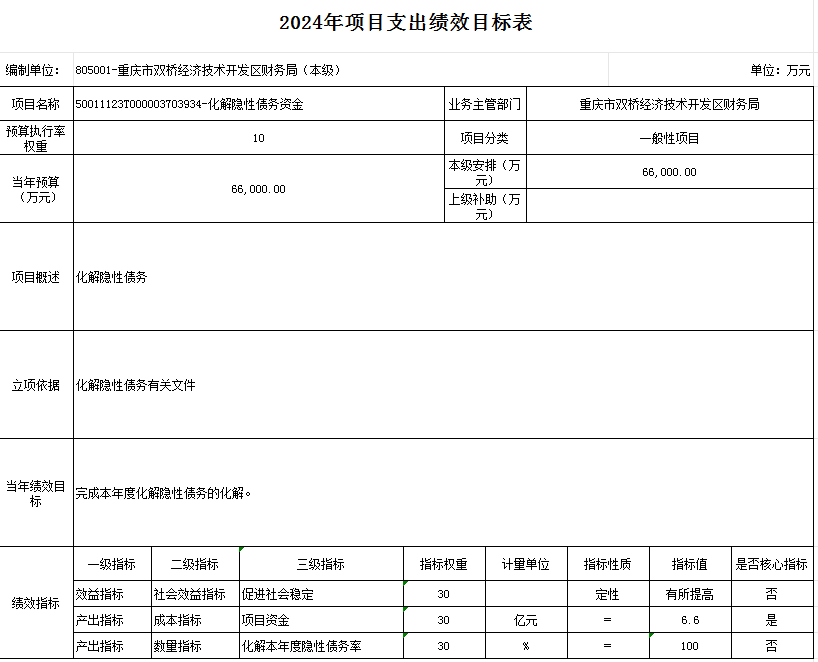Image resolution: width=818 pixels, height=662 pixels.
Task: Click the indicator value 6.6
Action: coord(690,620)
